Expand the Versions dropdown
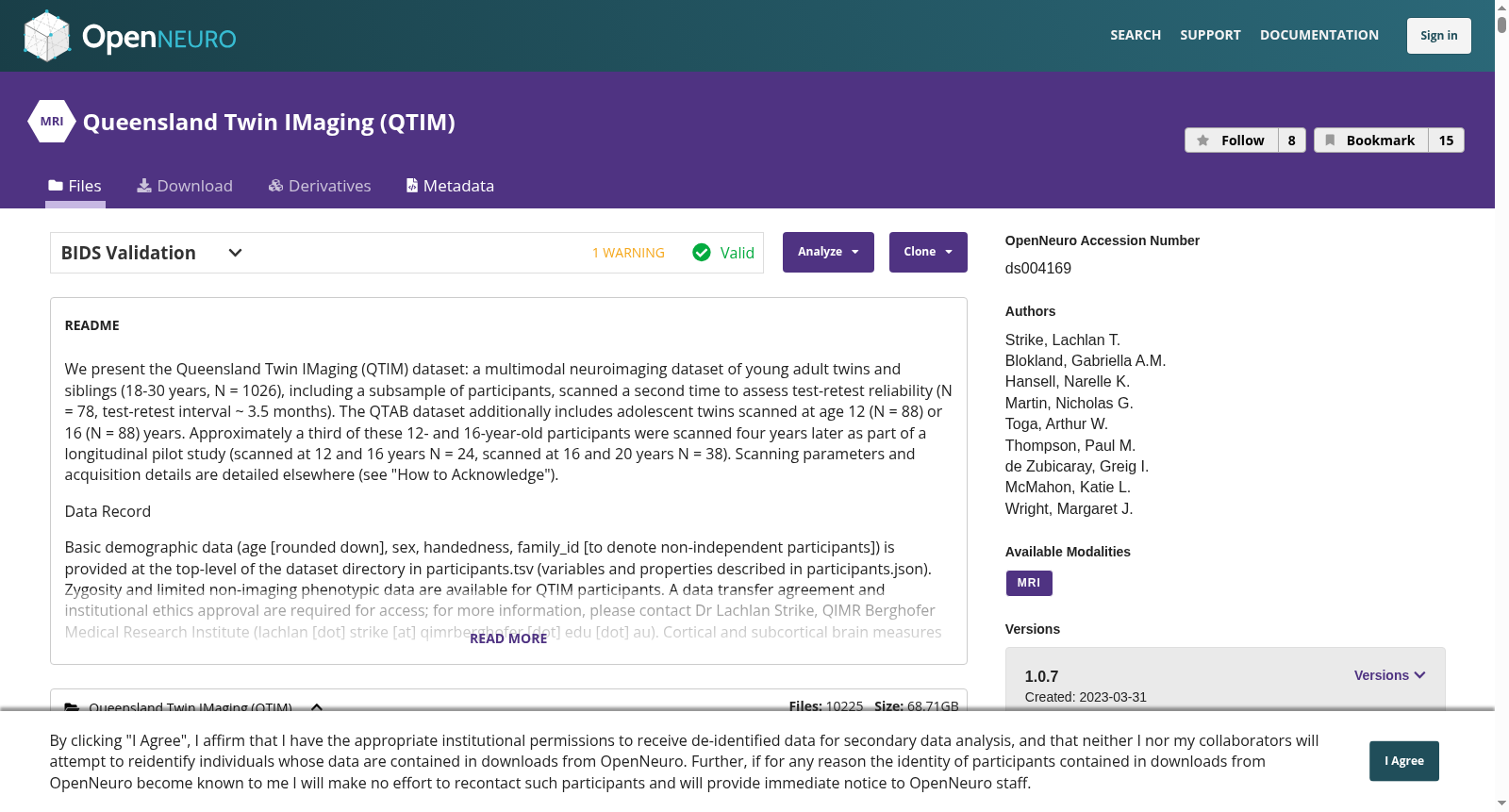The height and width of the screenshot is (812, 1509). point(1390,675)
